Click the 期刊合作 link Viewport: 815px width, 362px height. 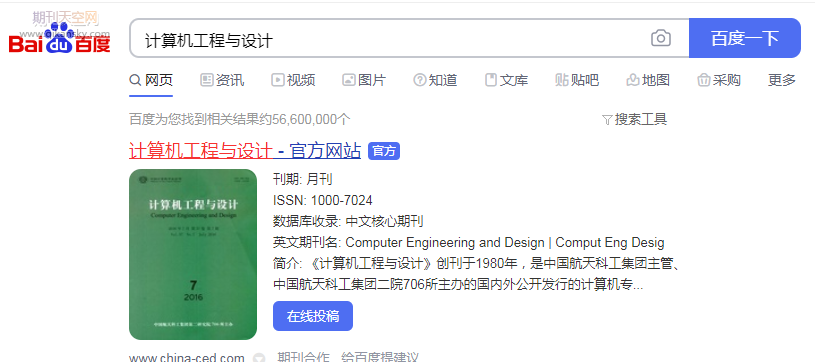point(304,358)
